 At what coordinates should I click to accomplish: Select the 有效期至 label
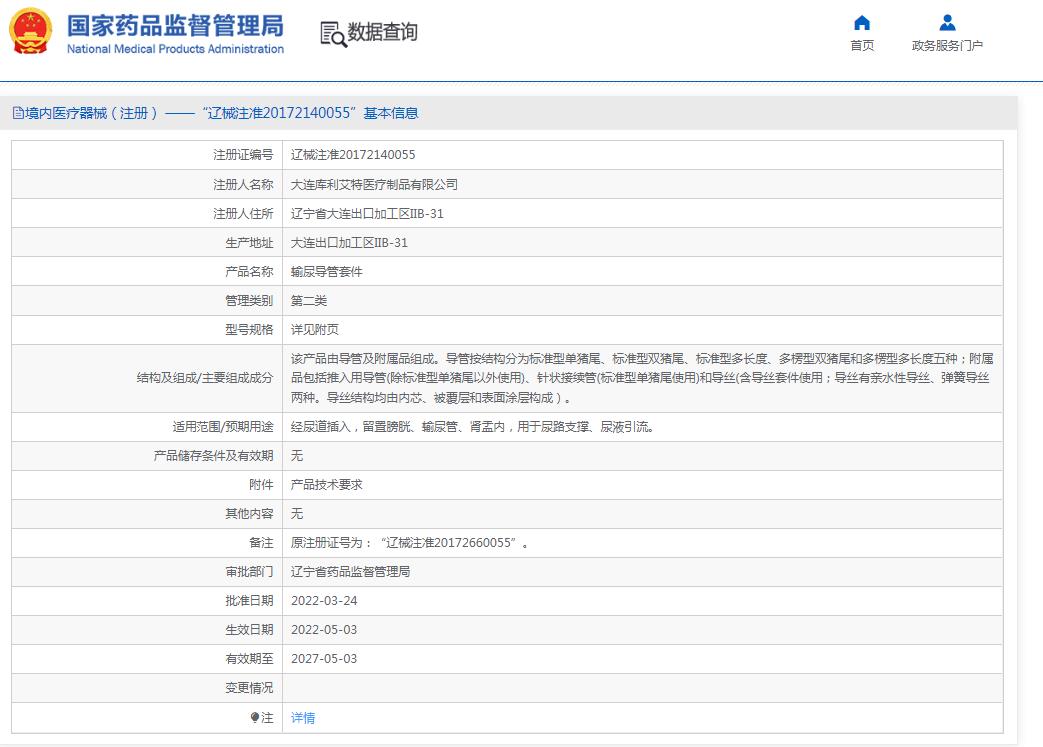[x=249, y=659]
